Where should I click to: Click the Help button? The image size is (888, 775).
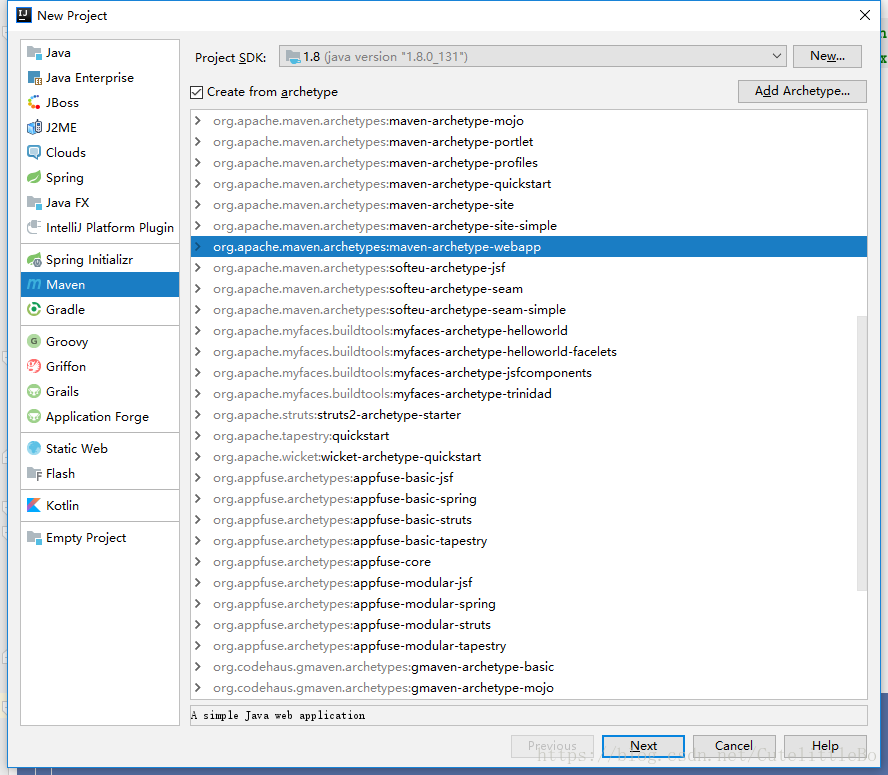(x=825, y=746)
